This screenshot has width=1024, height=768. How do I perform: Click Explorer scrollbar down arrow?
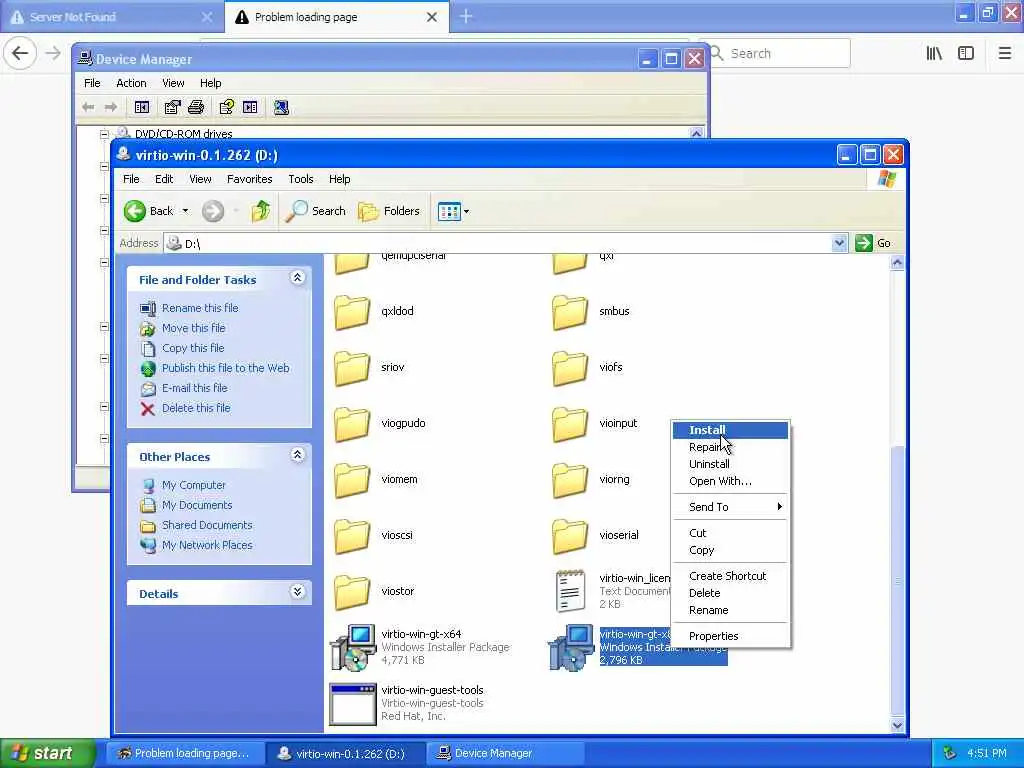pyautogui.click(x=897, y=725)
